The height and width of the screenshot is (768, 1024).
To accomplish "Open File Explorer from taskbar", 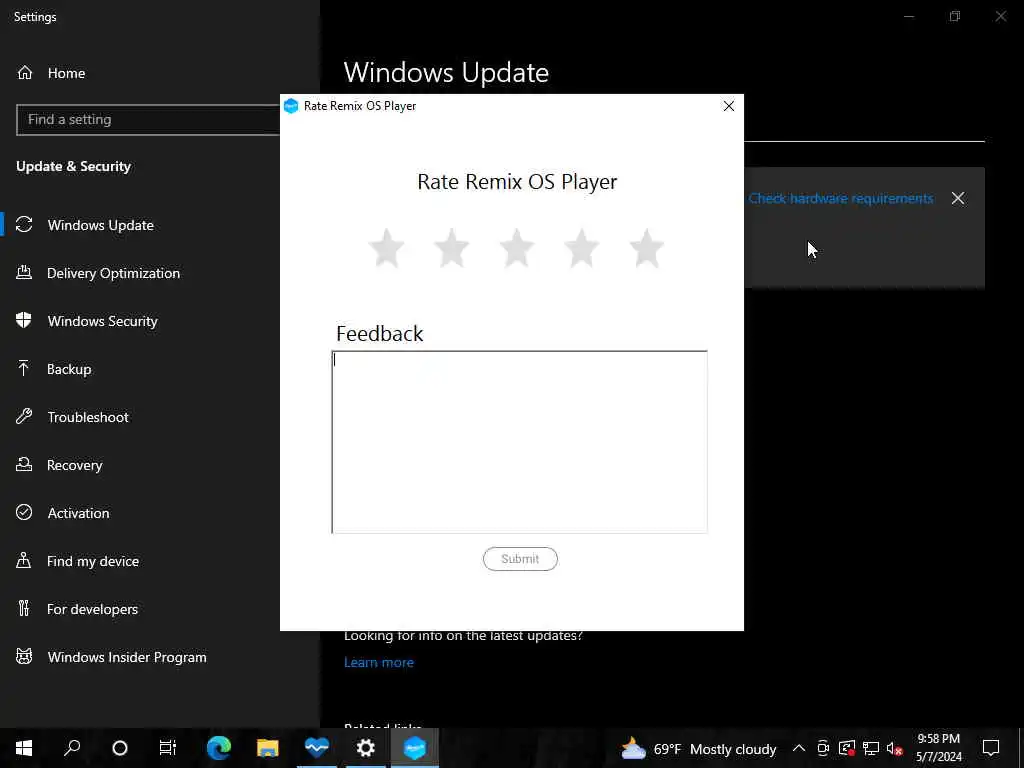I will tap(268, 748).
